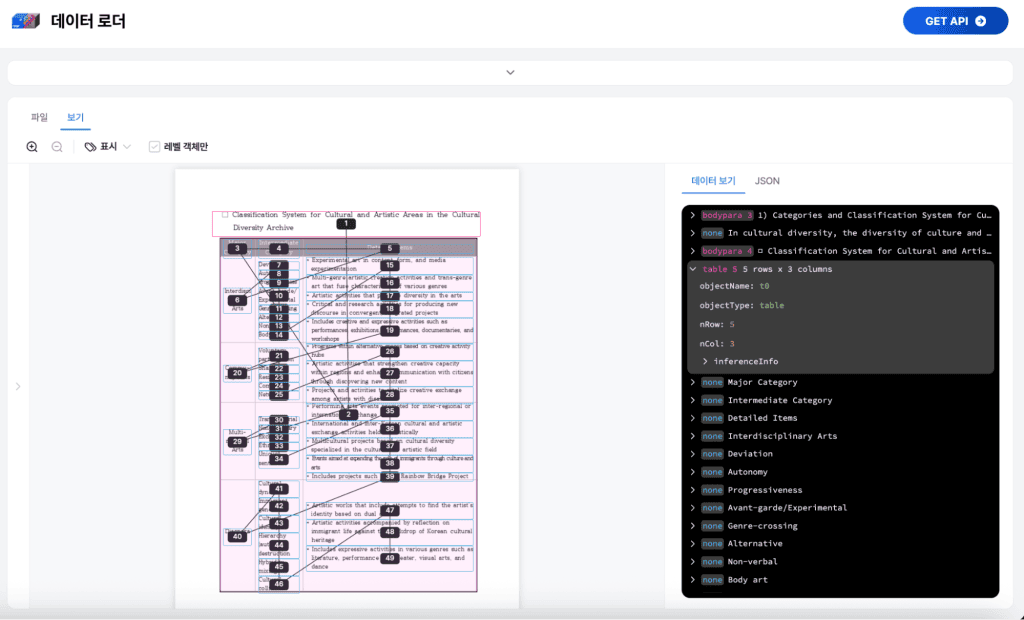Click the nRow: 5 line

(x=716, y=324)
